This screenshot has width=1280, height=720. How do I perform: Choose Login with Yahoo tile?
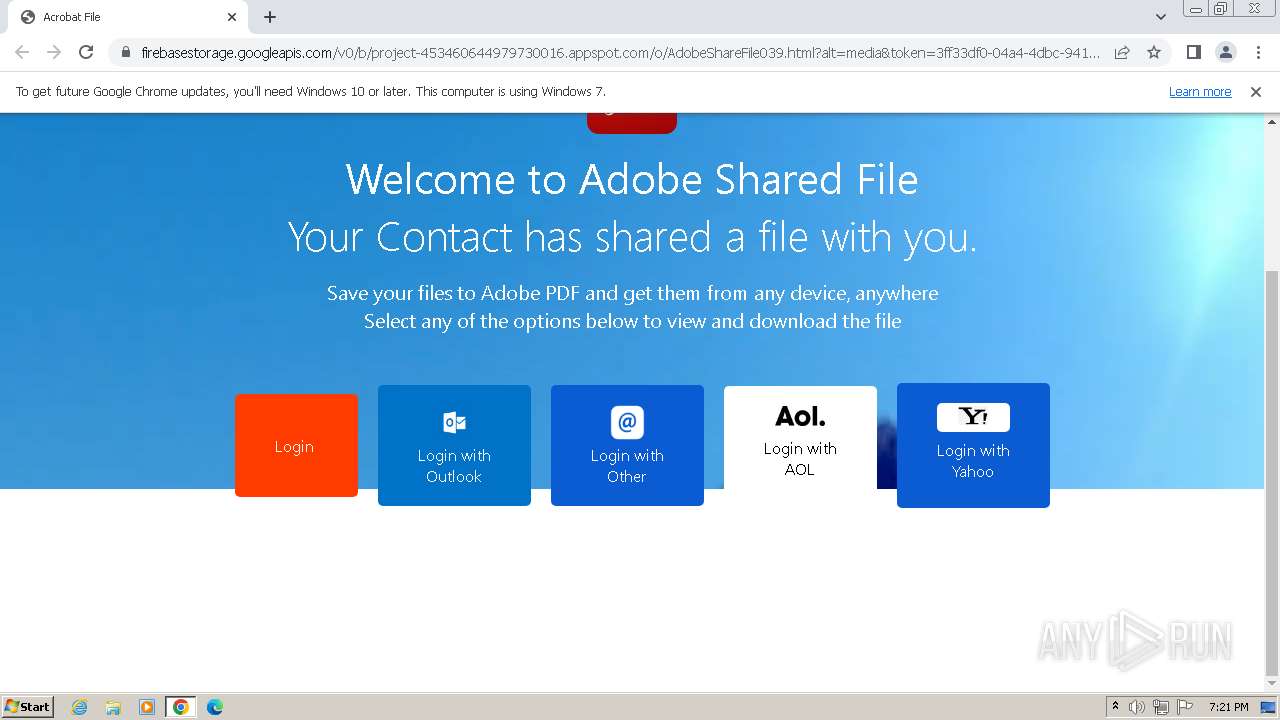[973, 445]
